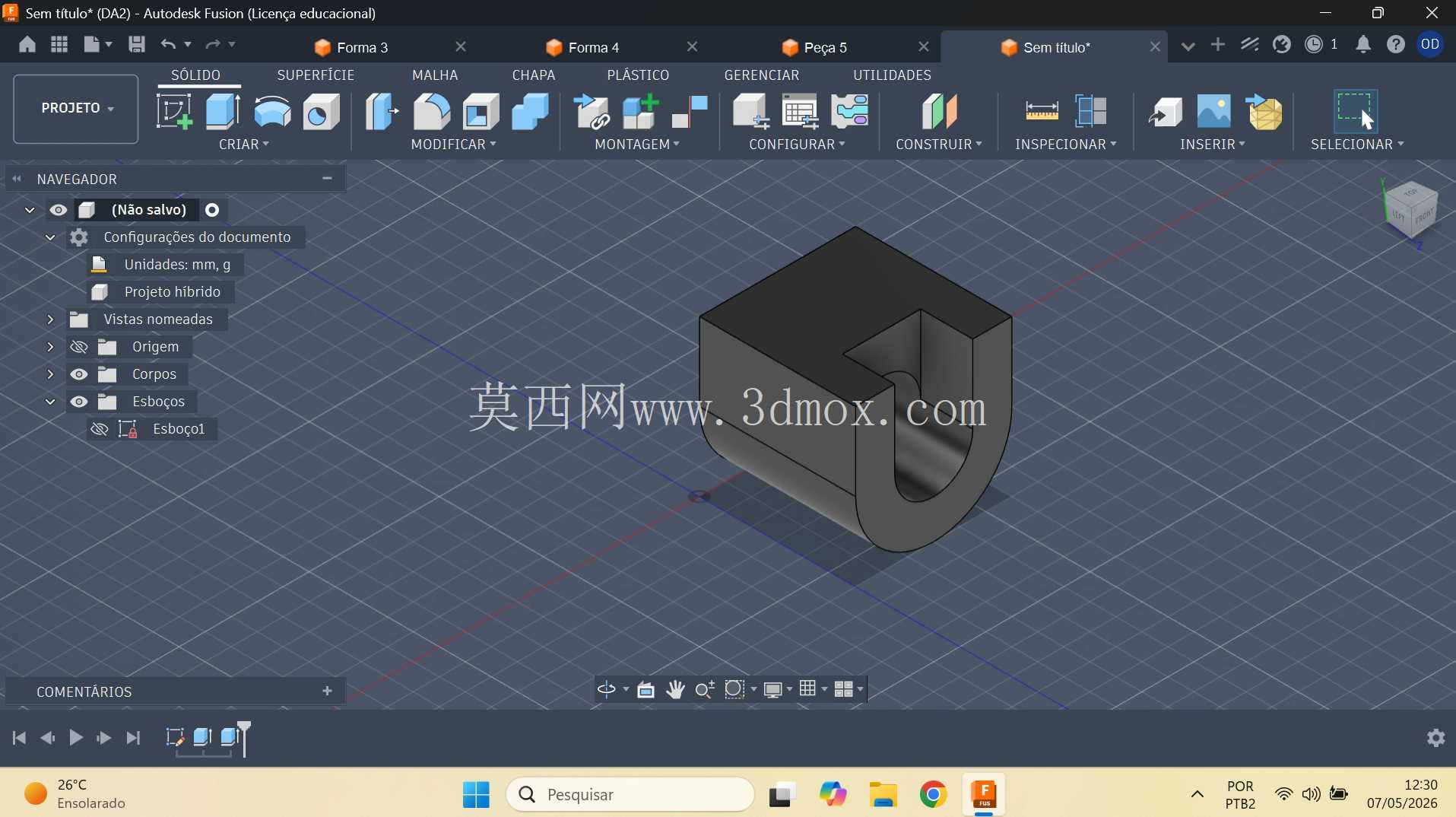Click the ViewCube orientation widget
Image resolution: width=1456 pixels, height=817 pixels.
[1410, 211]
